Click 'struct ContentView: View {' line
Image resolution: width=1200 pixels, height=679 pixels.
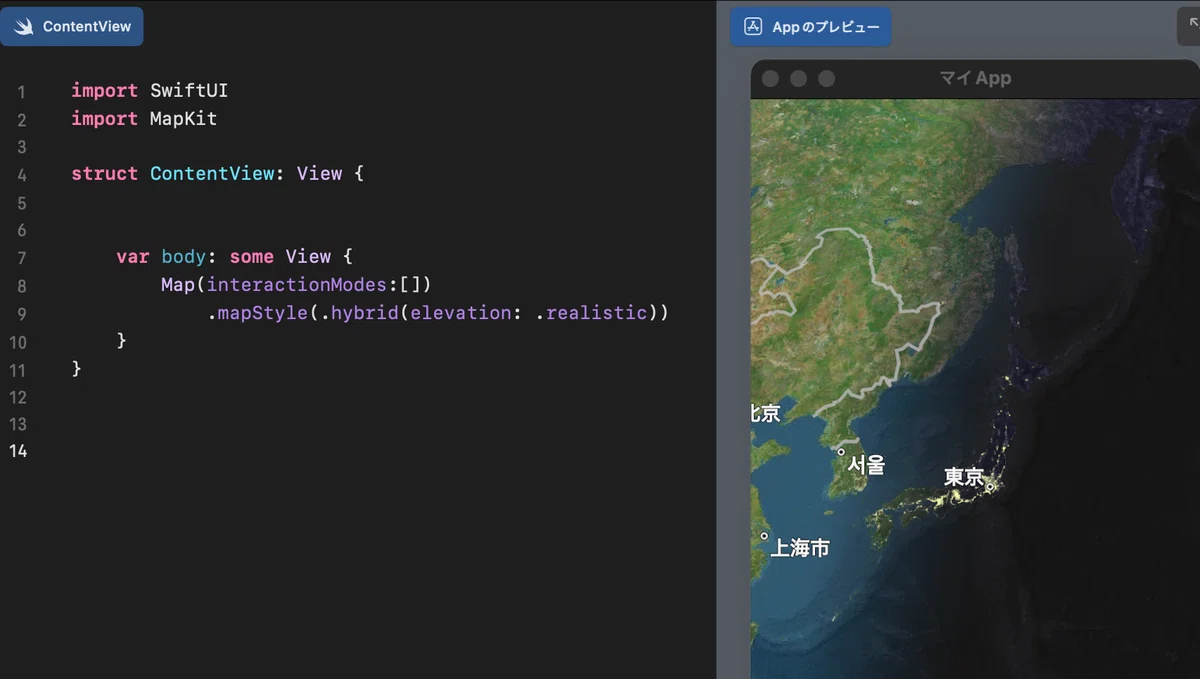point(218,173)
